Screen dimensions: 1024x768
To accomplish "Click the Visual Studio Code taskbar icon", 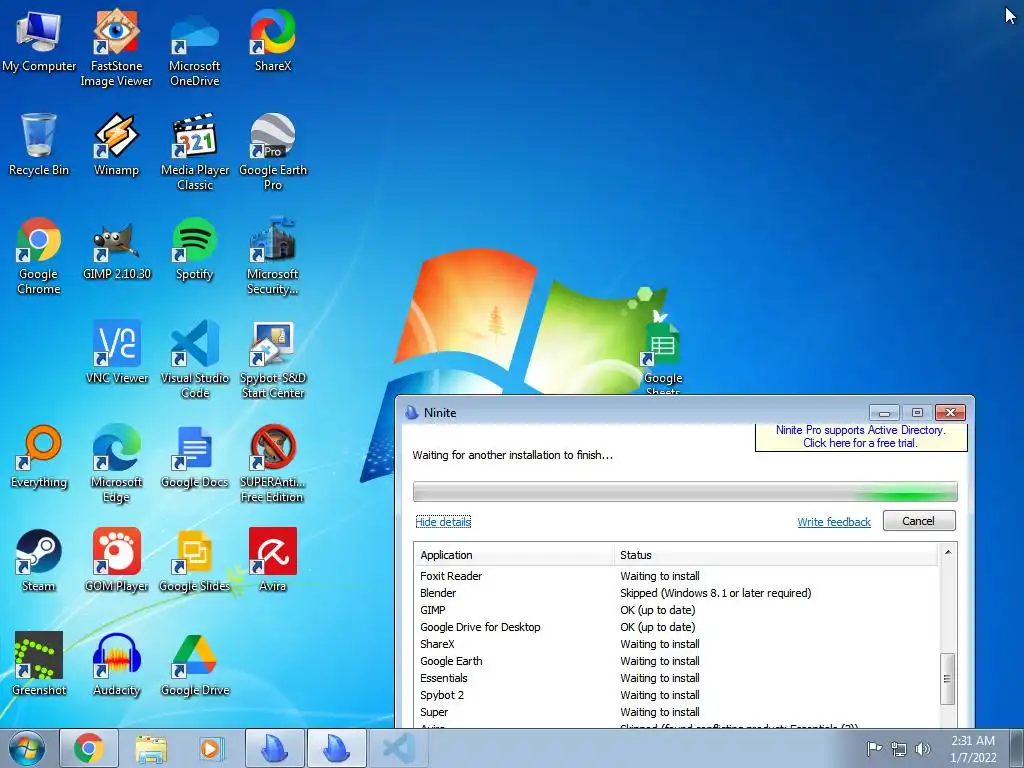I will click(x=398, y=749).
